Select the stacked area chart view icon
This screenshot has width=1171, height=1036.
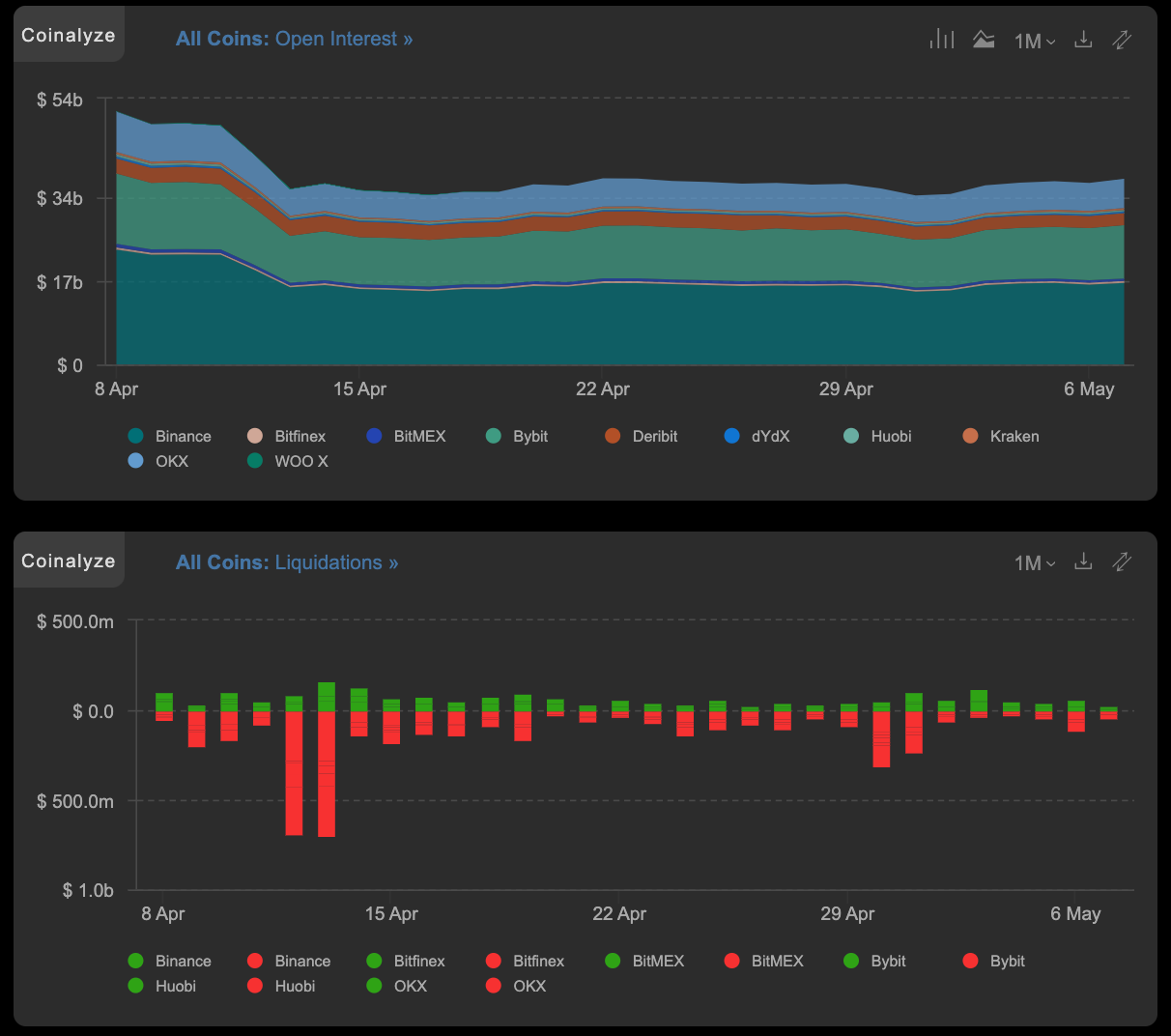[x=984, y=38]
